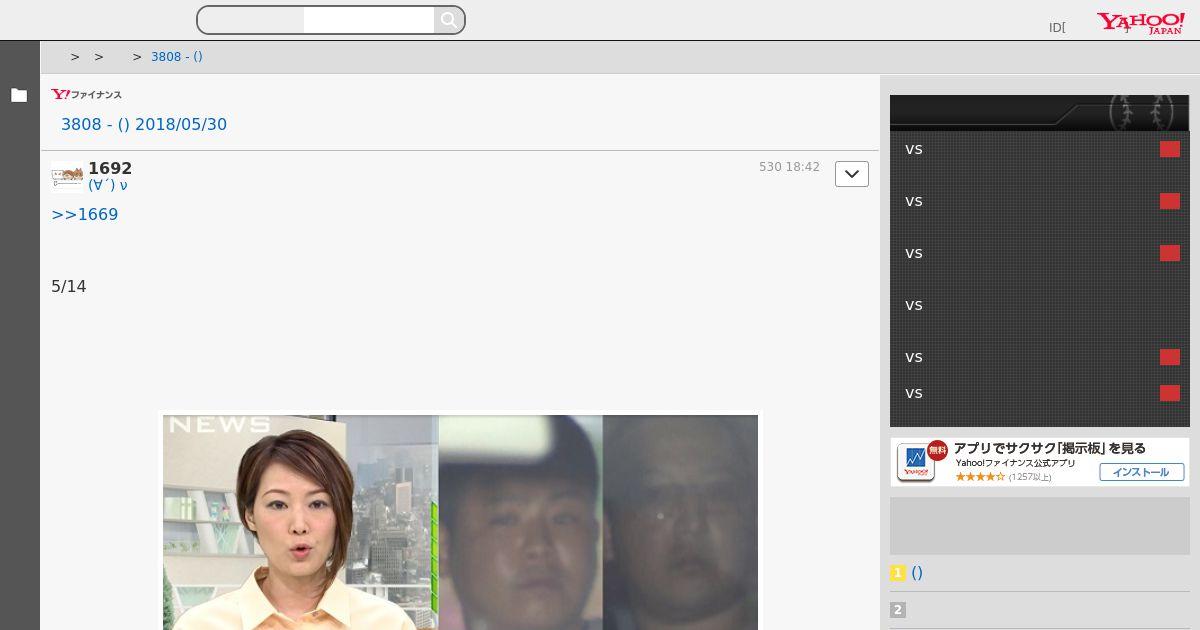Open the news broadcast image in post
Viewport: 1200px width, 630px height.
[460, 520]
